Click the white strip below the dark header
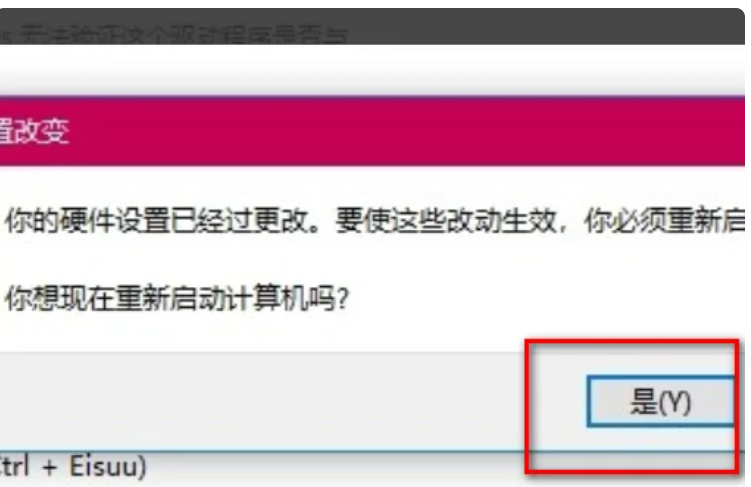751x487 pixels. click(x=372, y=70)
